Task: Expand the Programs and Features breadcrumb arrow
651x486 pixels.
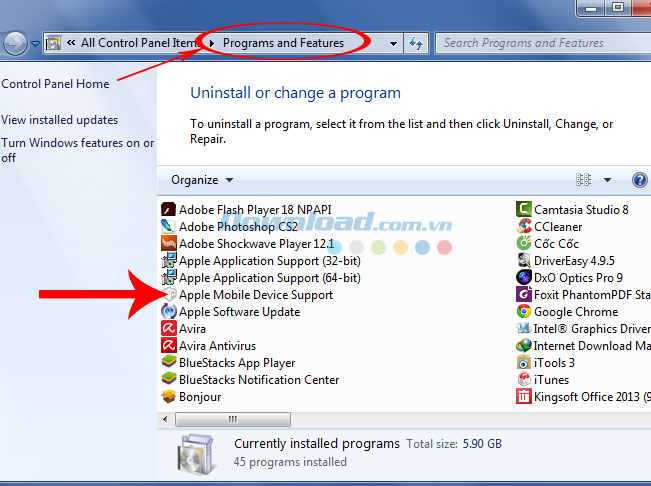Action: [212, 43]
